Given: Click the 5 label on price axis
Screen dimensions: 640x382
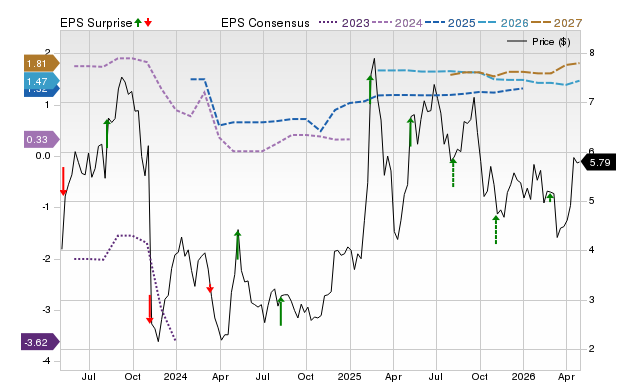Looking at the screenshot, I should tap(592, 201).
